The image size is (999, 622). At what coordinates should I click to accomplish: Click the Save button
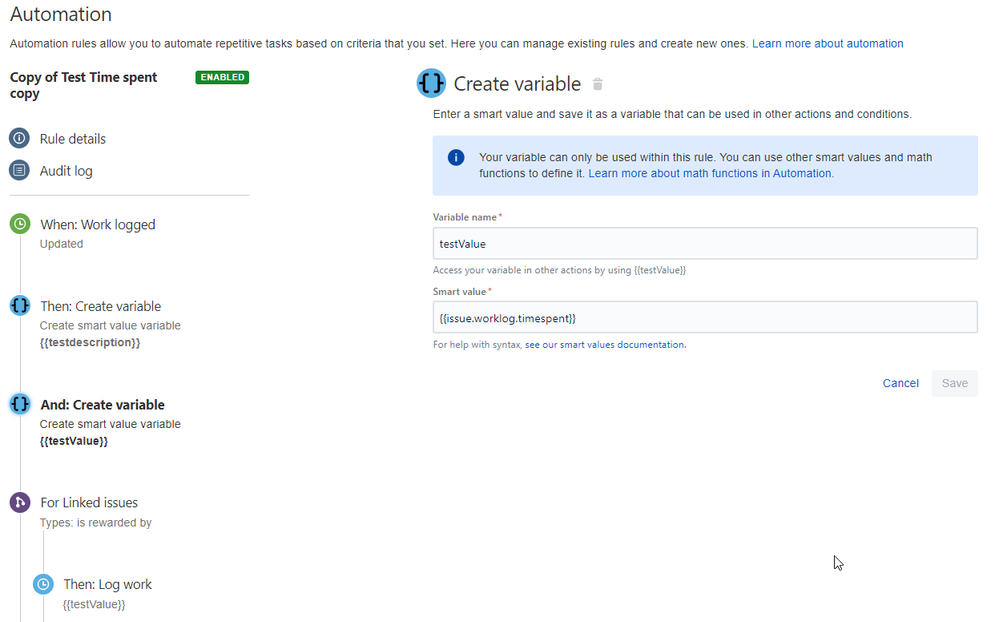tap(954, 383)
